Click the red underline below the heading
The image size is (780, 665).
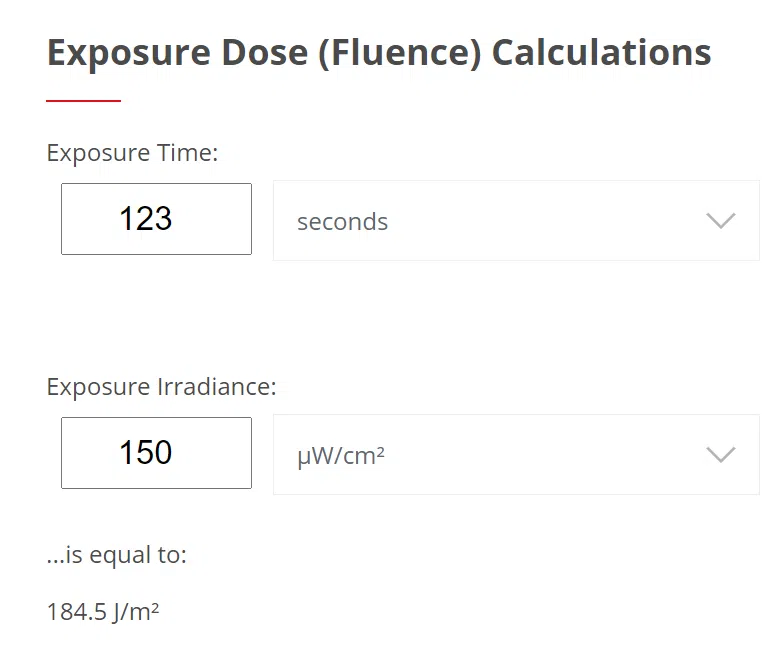(84, 100)
